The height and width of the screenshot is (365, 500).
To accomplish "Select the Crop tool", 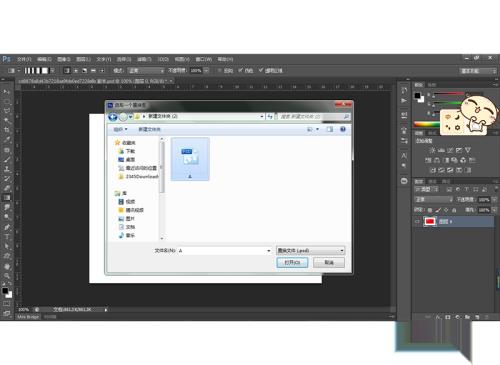I will (x=6, y=130).
